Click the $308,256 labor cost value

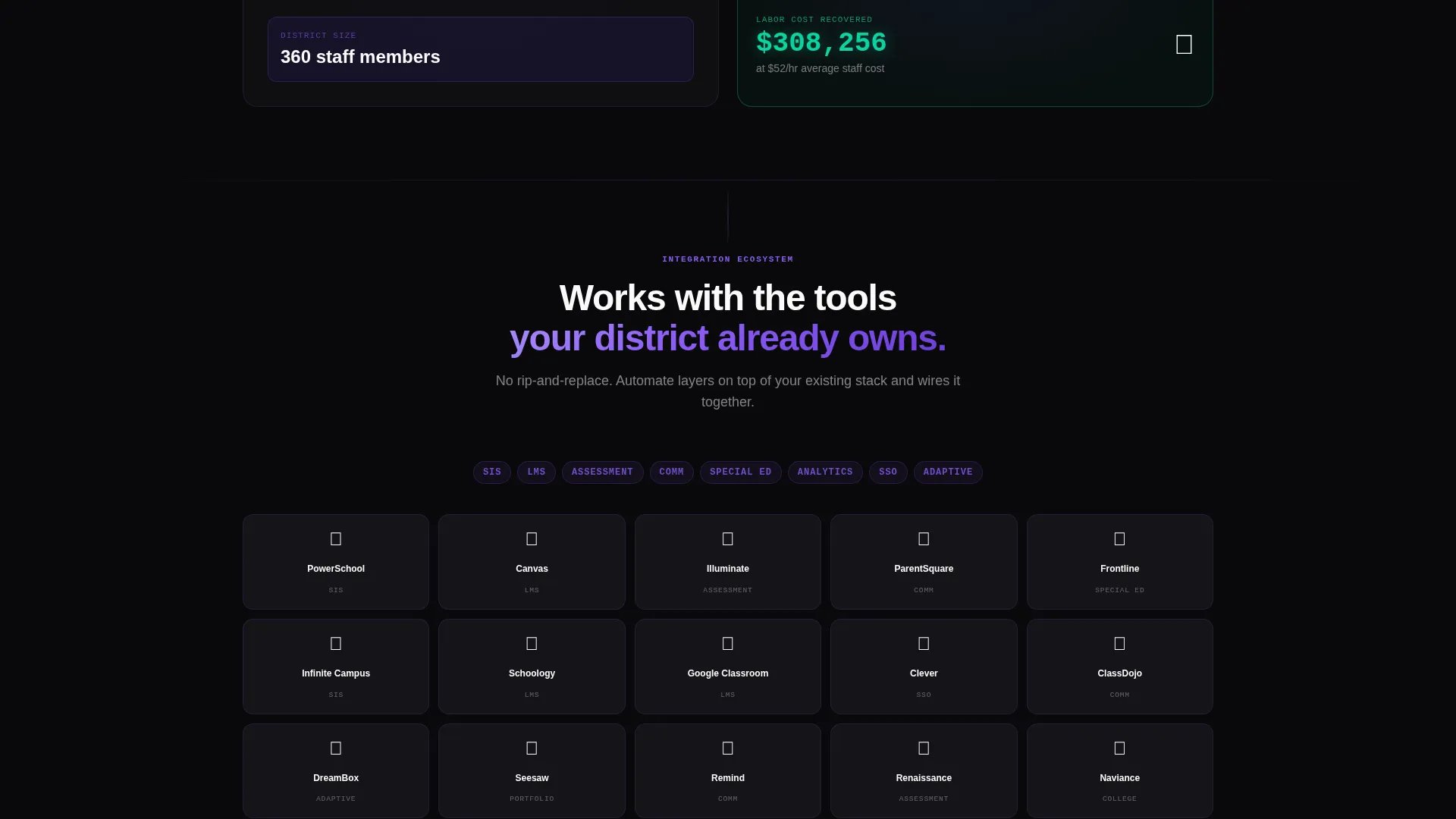click(821, 43)
